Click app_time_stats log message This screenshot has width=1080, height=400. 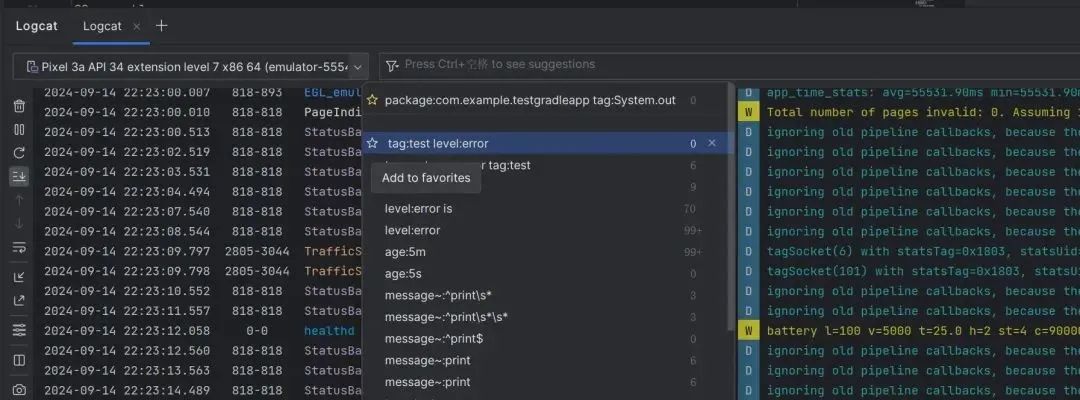(923, 92)
